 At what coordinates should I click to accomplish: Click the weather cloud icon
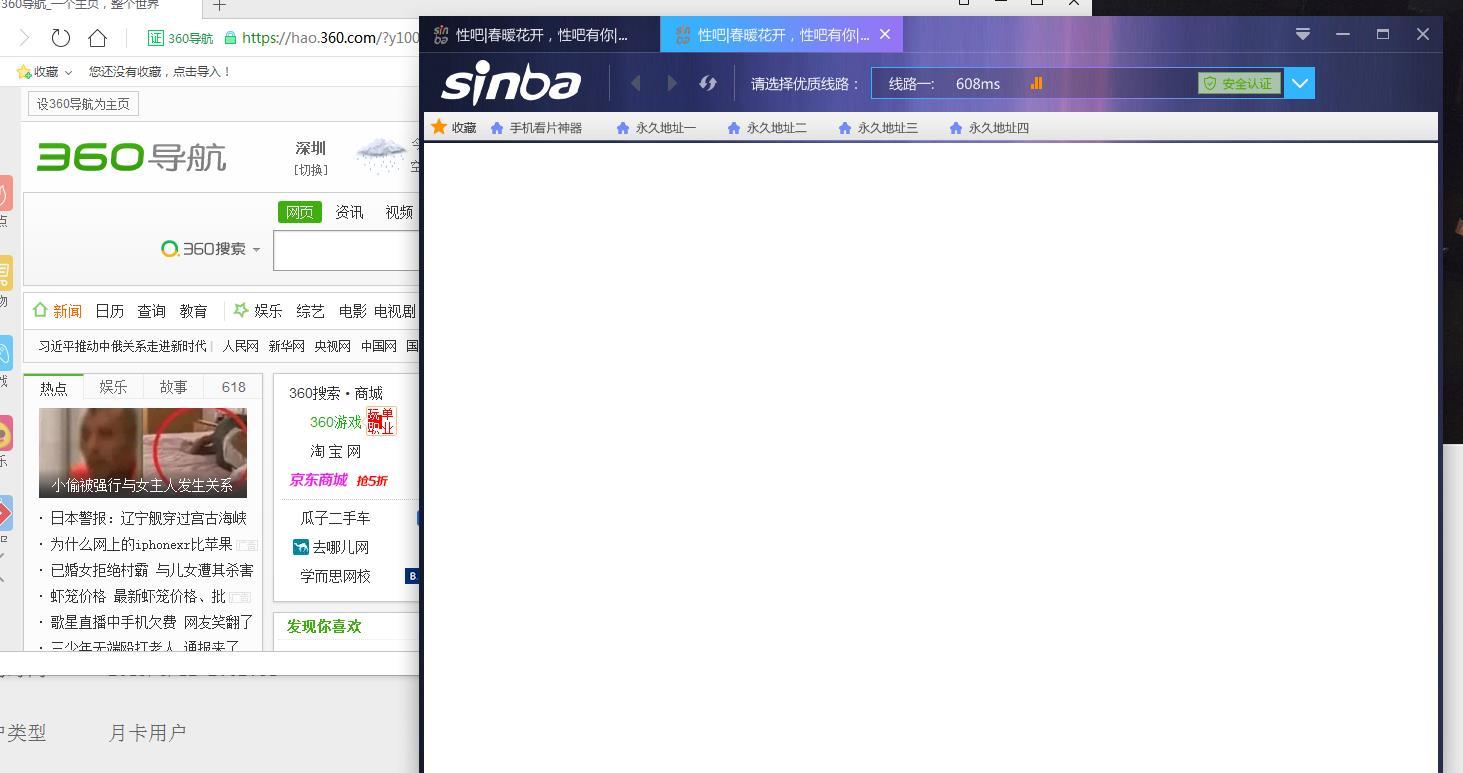point(381,155)
